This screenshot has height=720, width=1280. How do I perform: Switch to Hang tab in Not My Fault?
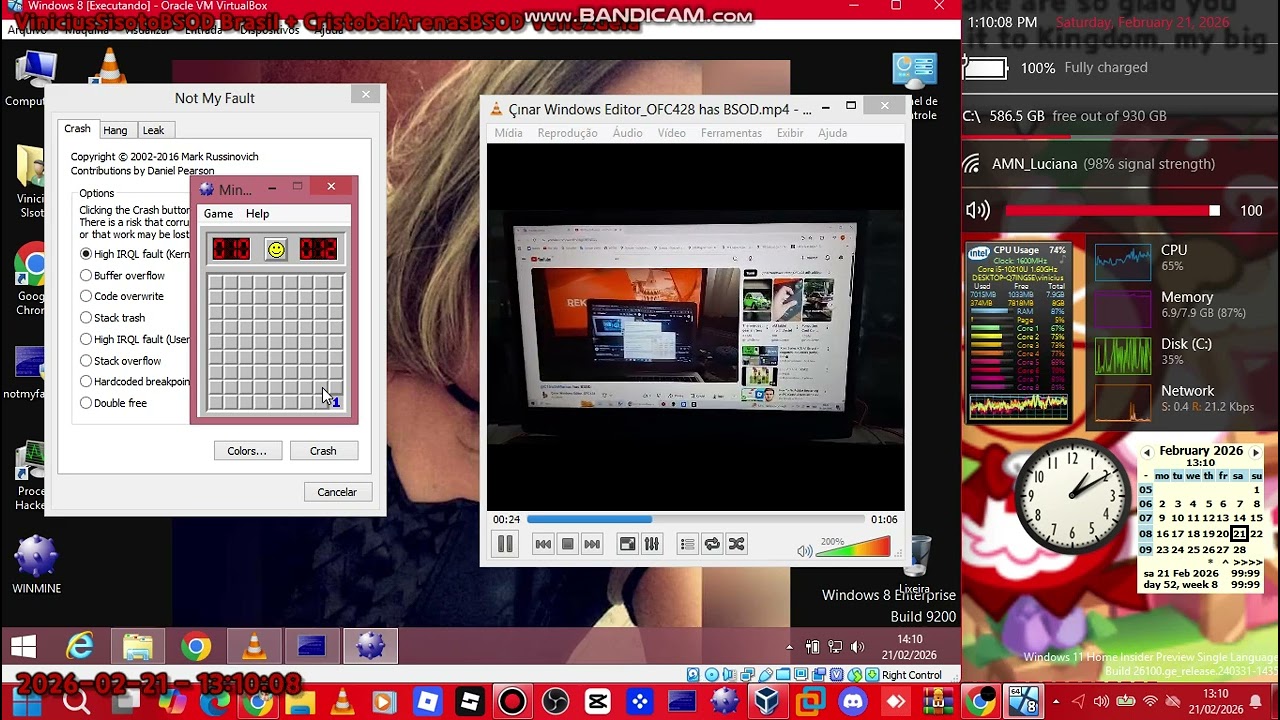tap(115, 130)
